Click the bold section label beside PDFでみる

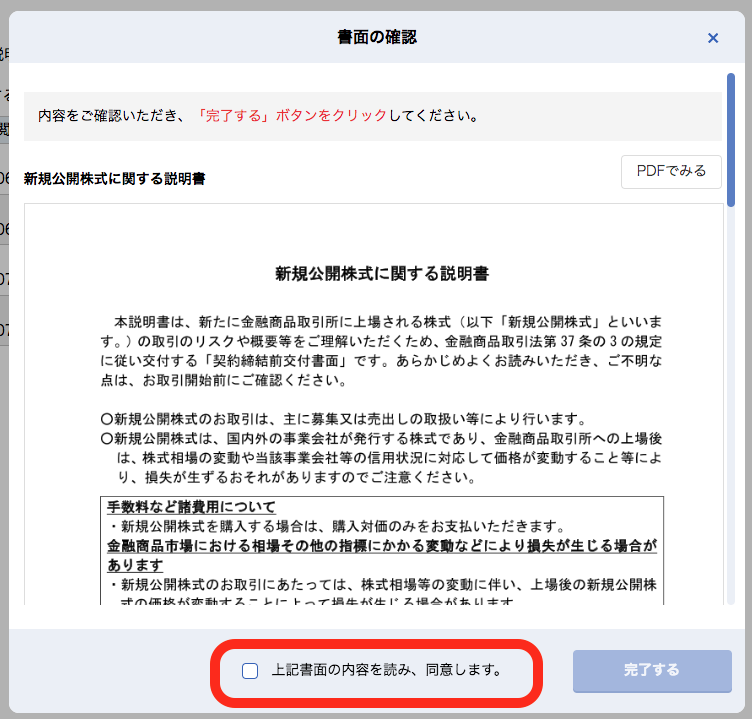[115, 179]
